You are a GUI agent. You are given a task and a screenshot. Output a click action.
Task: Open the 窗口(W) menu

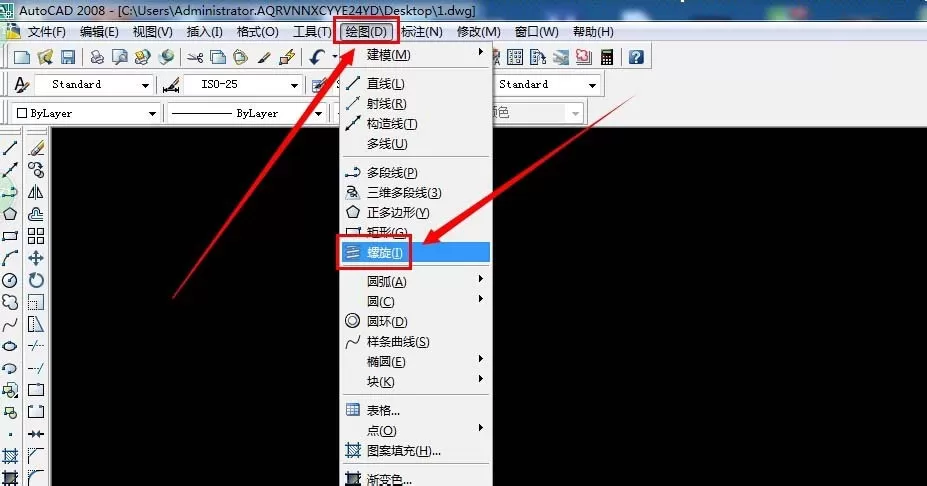coord(536,32)
